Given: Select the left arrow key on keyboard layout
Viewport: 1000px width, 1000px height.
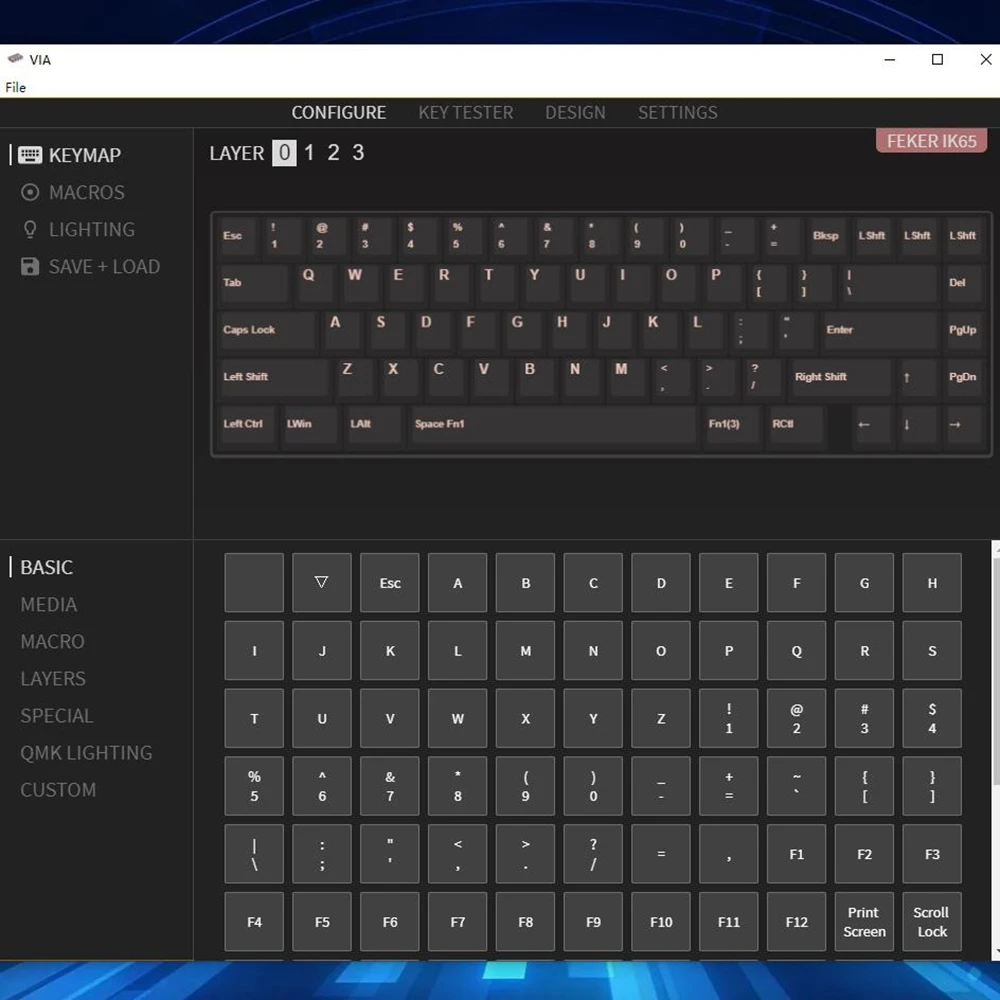Looking at the screenshot, I should (x=864, y=425).
